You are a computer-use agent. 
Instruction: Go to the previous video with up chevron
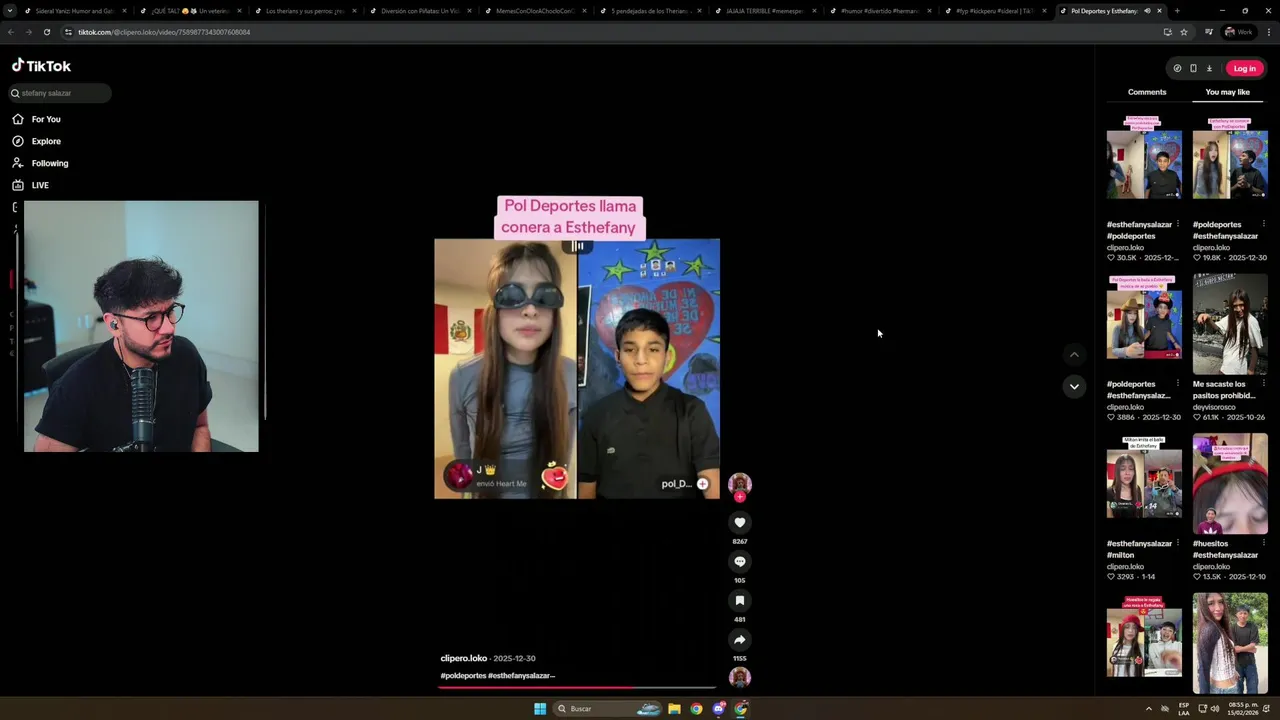(1074, 354)
